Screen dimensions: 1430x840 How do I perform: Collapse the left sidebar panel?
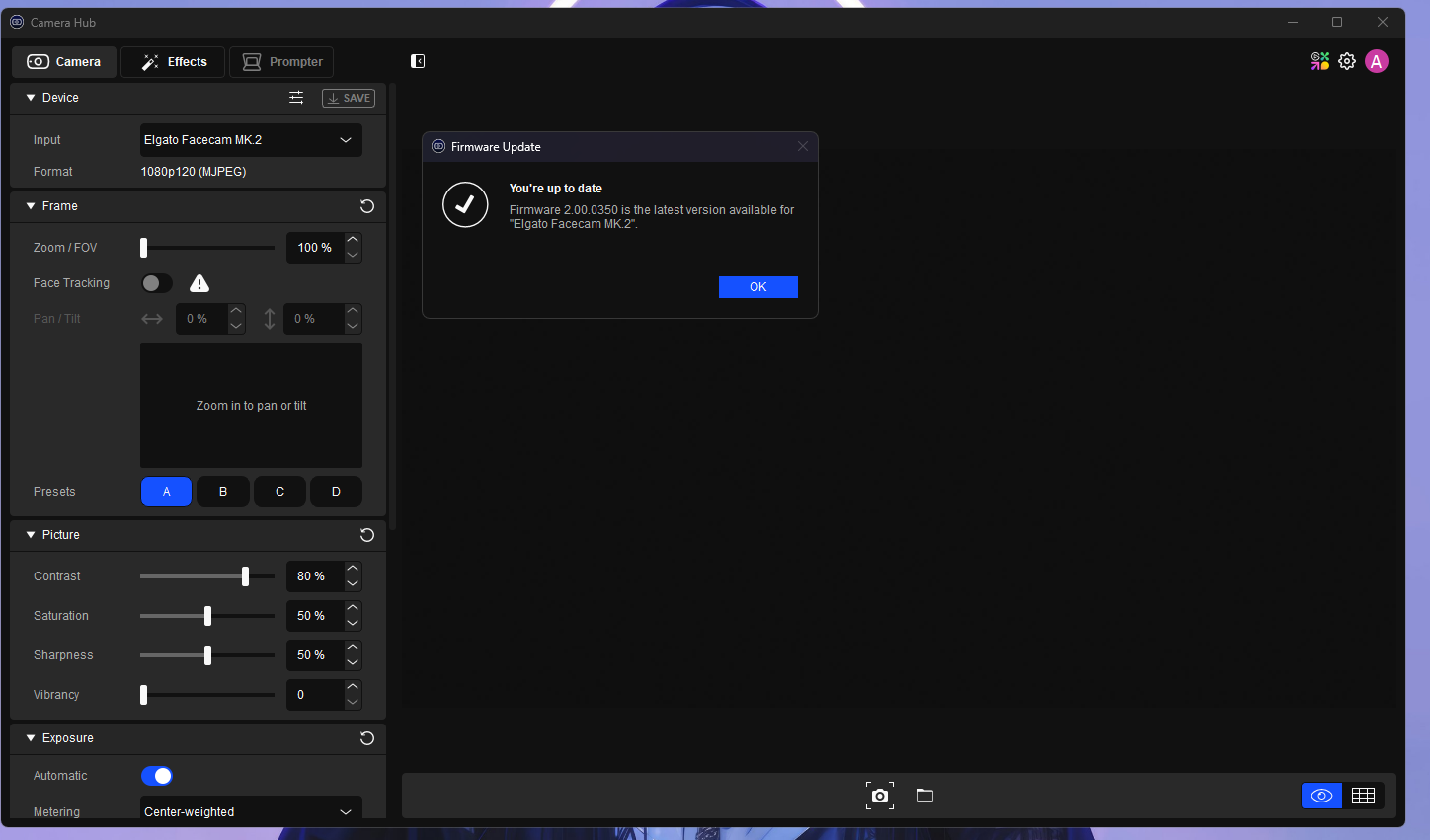pyautogui.click(x=418, y=61)
